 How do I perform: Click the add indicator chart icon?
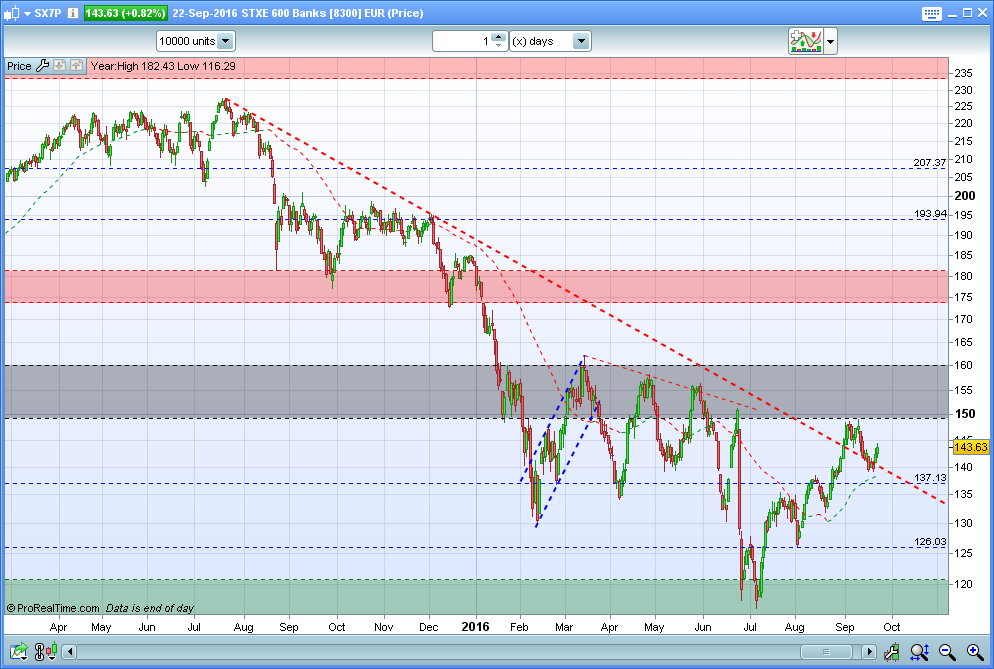tap(806, 41)
